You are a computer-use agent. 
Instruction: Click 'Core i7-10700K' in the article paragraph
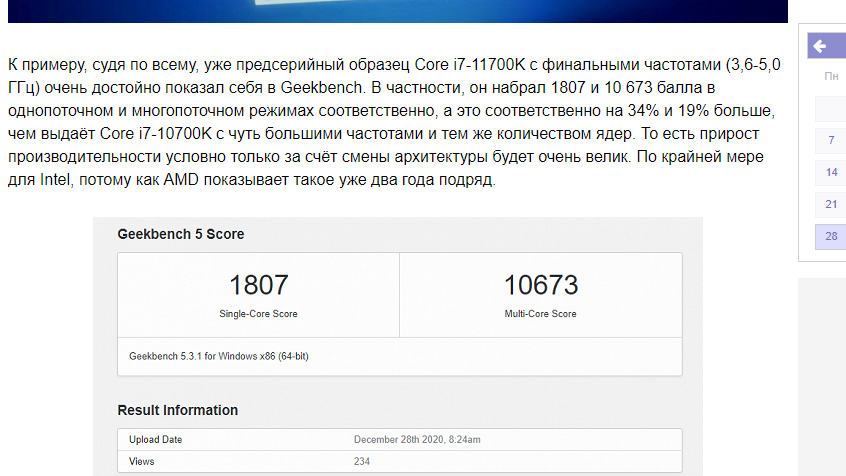156,134
